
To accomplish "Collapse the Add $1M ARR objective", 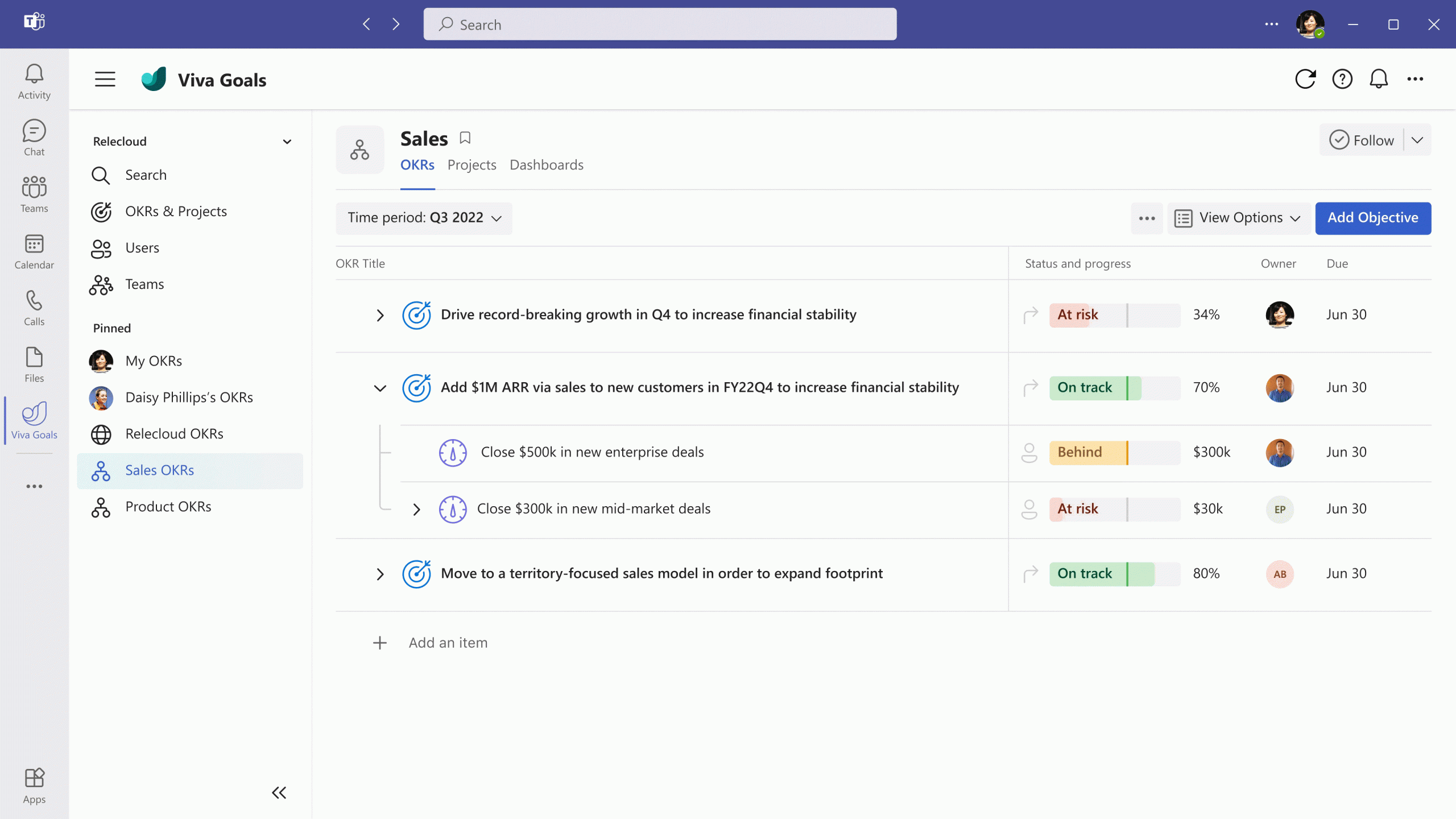I will tap(380, 388).
